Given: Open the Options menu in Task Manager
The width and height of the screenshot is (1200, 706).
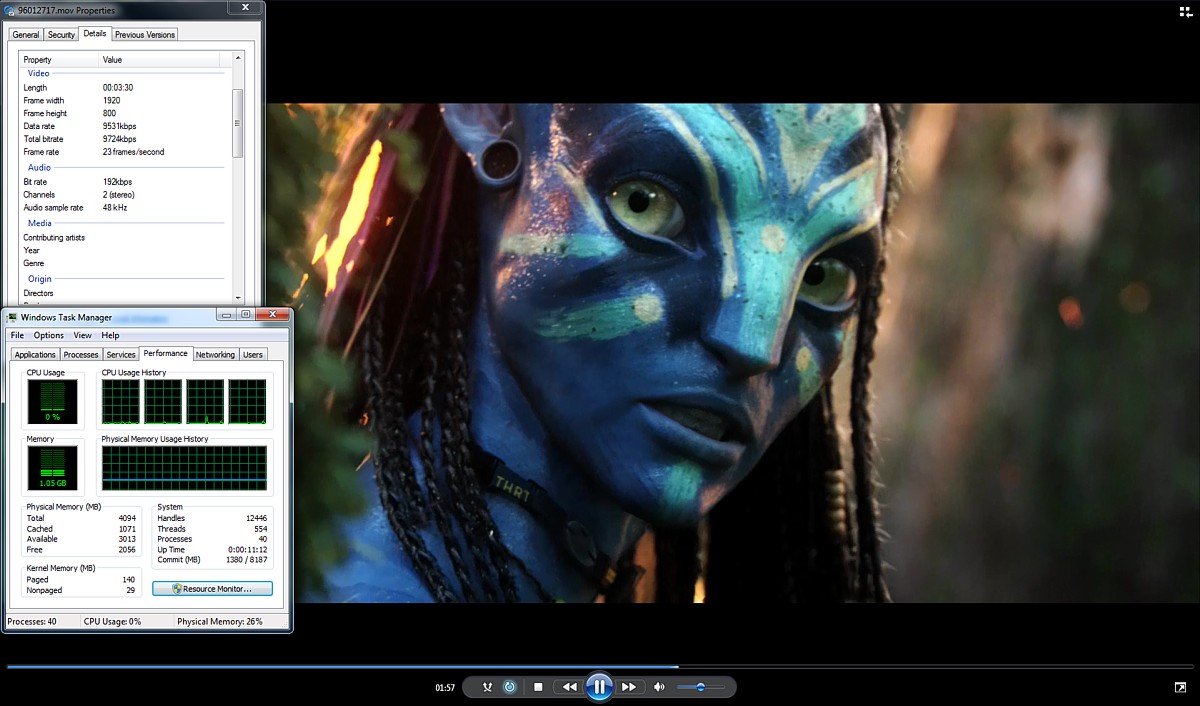Looking at the screenshot, I should tap(48, 335).
